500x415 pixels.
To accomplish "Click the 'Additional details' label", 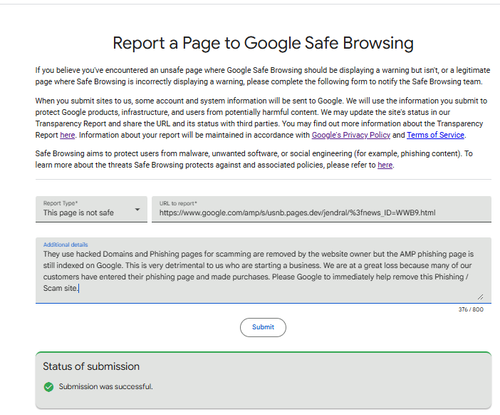I will click(66, 245).
